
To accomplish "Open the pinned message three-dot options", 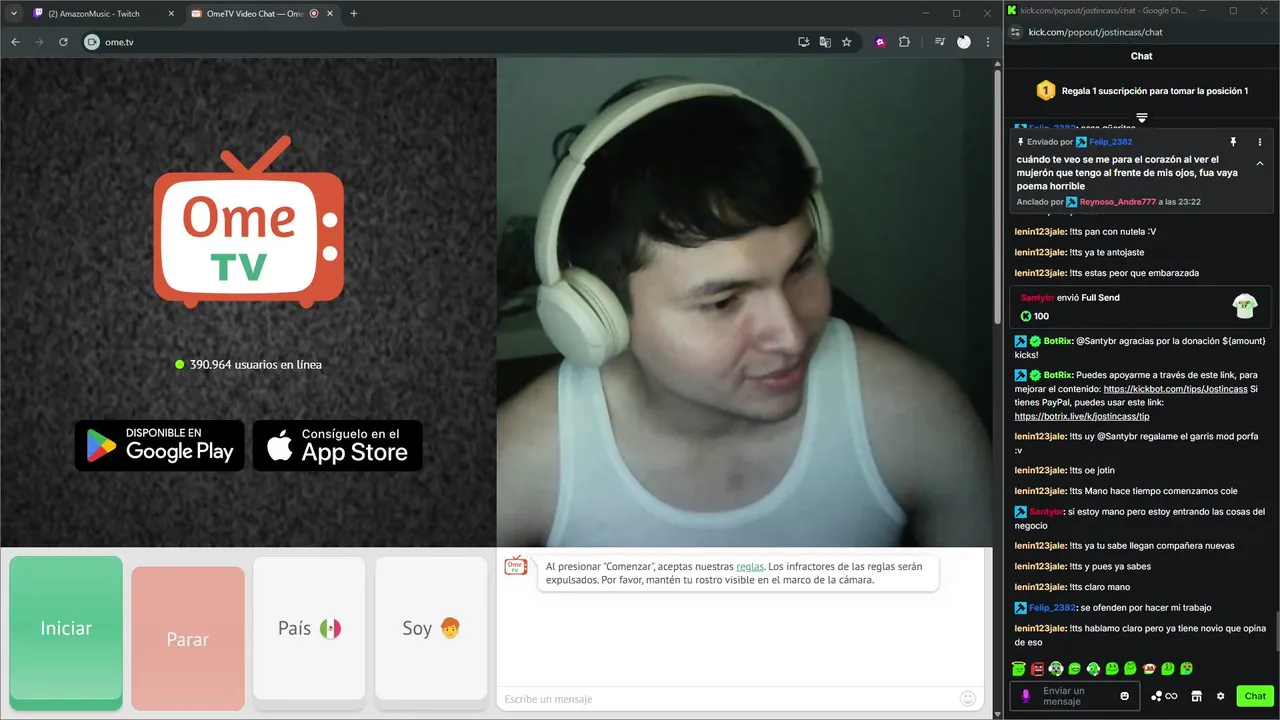I will 1260,142.
